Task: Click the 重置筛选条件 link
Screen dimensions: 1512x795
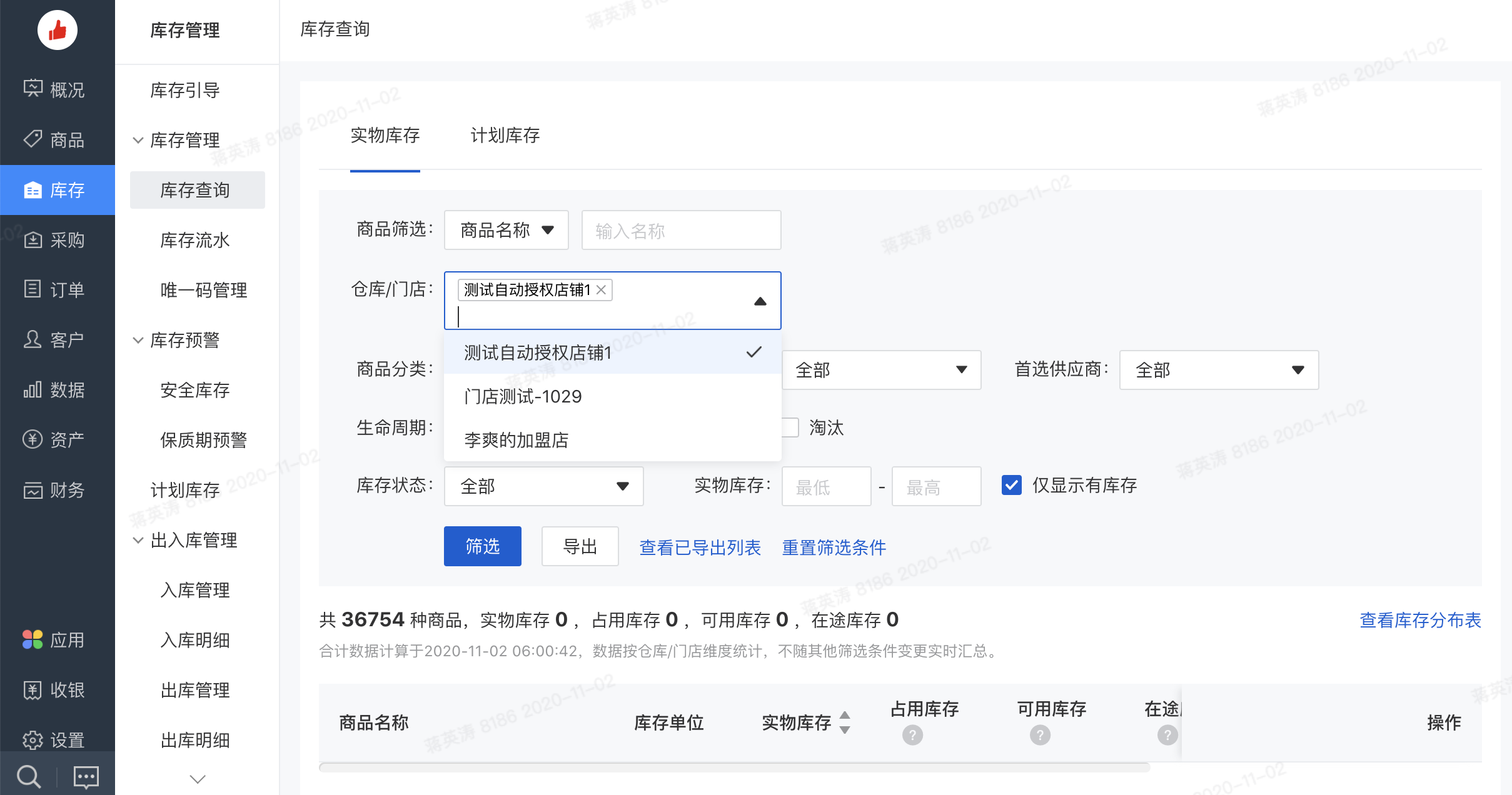Action: tap(834, 547)
